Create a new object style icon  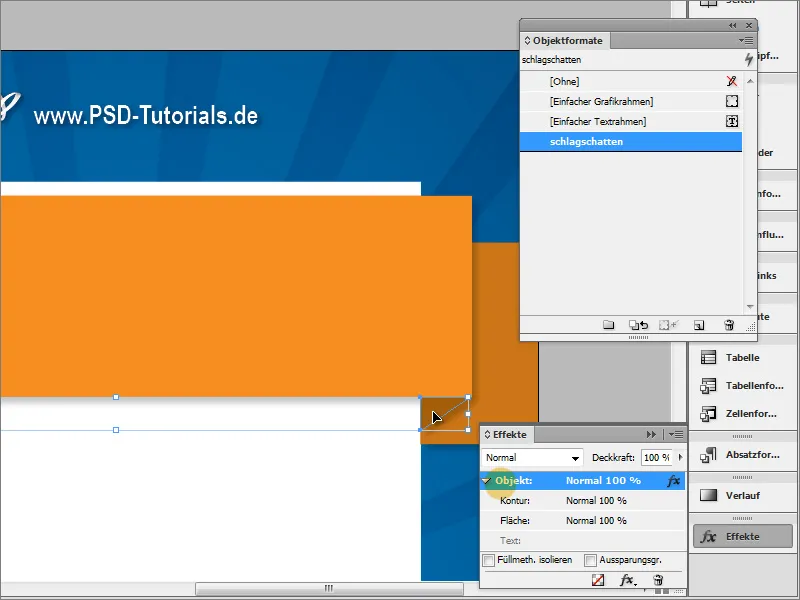tap(699, 325)
